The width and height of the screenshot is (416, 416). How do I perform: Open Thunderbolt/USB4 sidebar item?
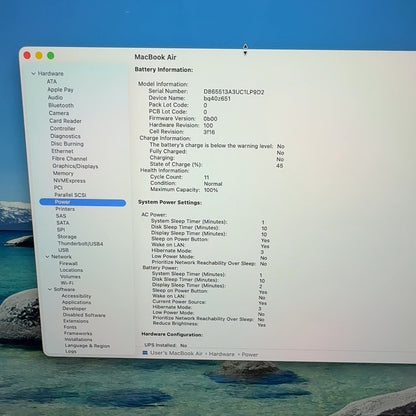[80, 244]
